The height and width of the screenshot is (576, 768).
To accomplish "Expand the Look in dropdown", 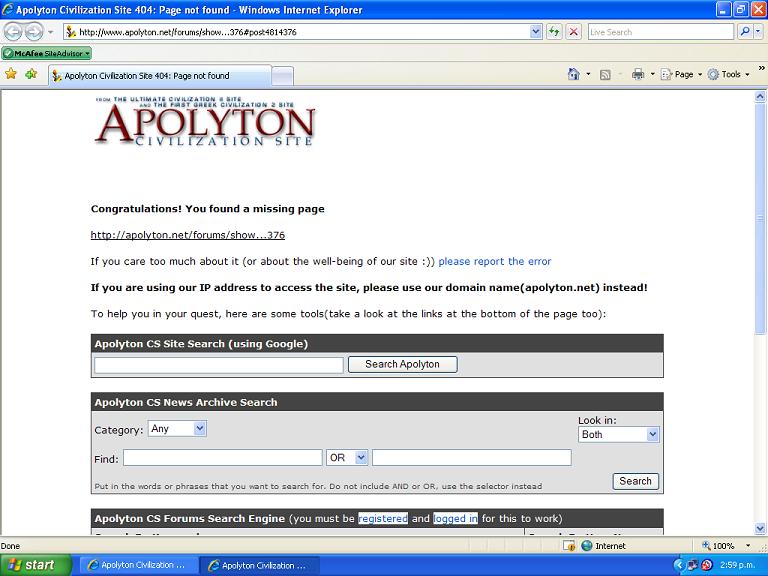I will tap(619, 435).
